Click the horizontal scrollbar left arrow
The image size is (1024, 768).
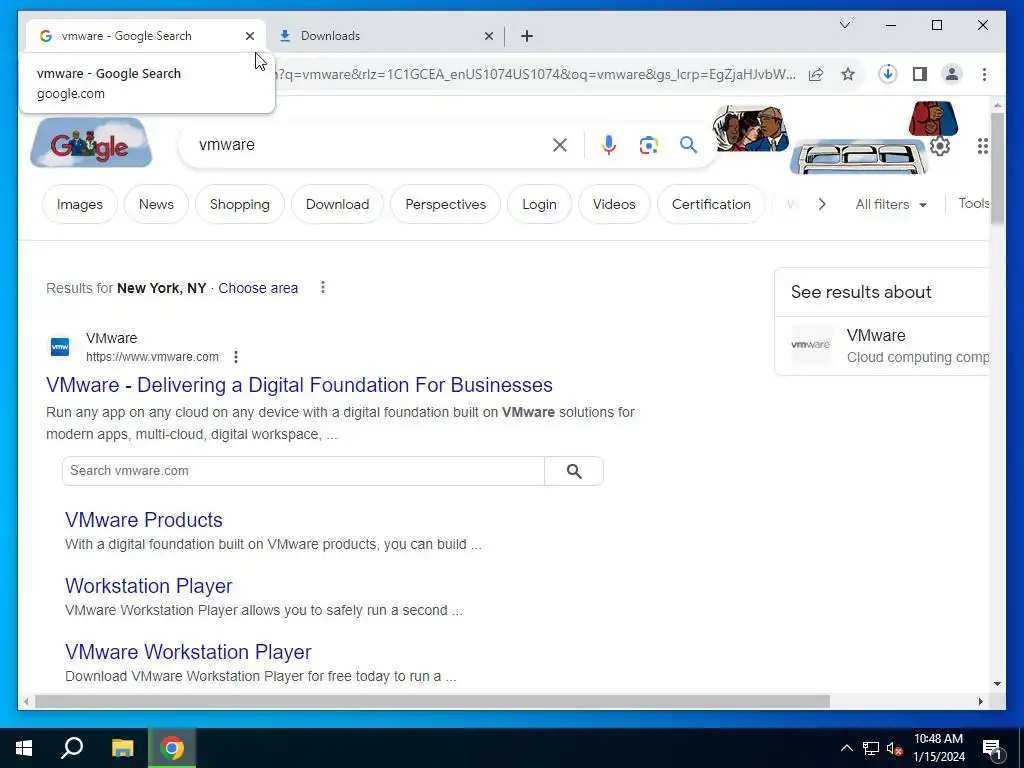click(26, 701)
